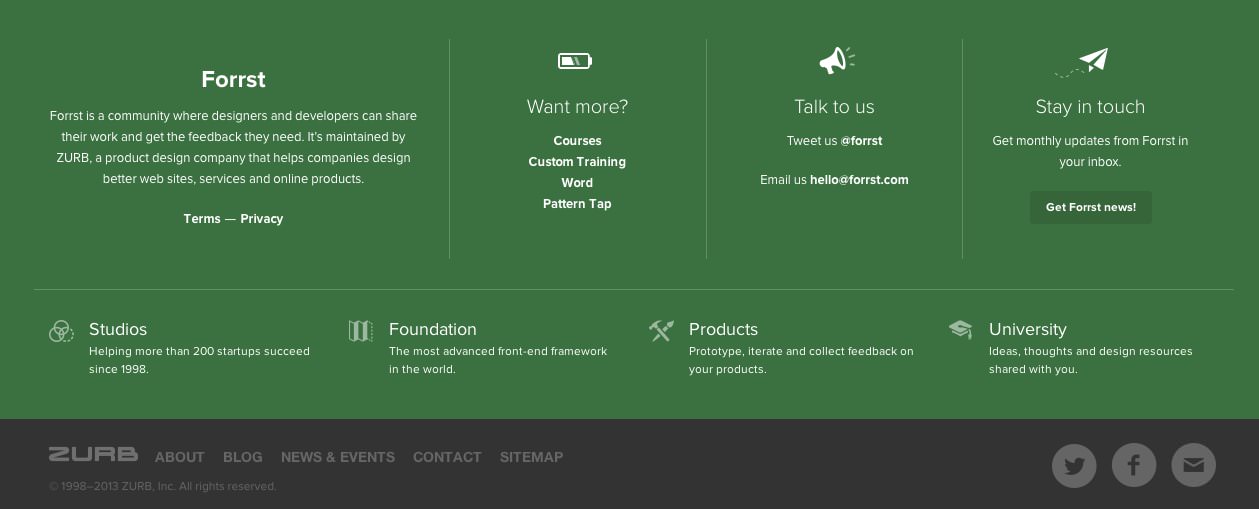Select ABOUT in the footer menu
Viewport: 1259px width, 509px height.
pos(180,457)
